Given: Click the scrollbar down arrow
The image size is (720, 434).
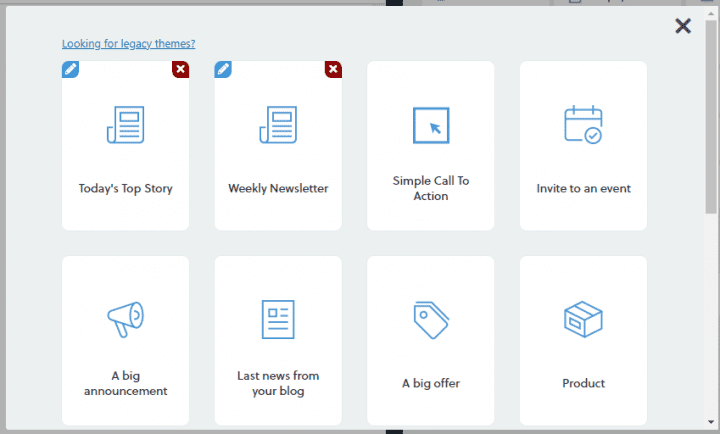Looking at the screenshot, I should pos(711,422).
